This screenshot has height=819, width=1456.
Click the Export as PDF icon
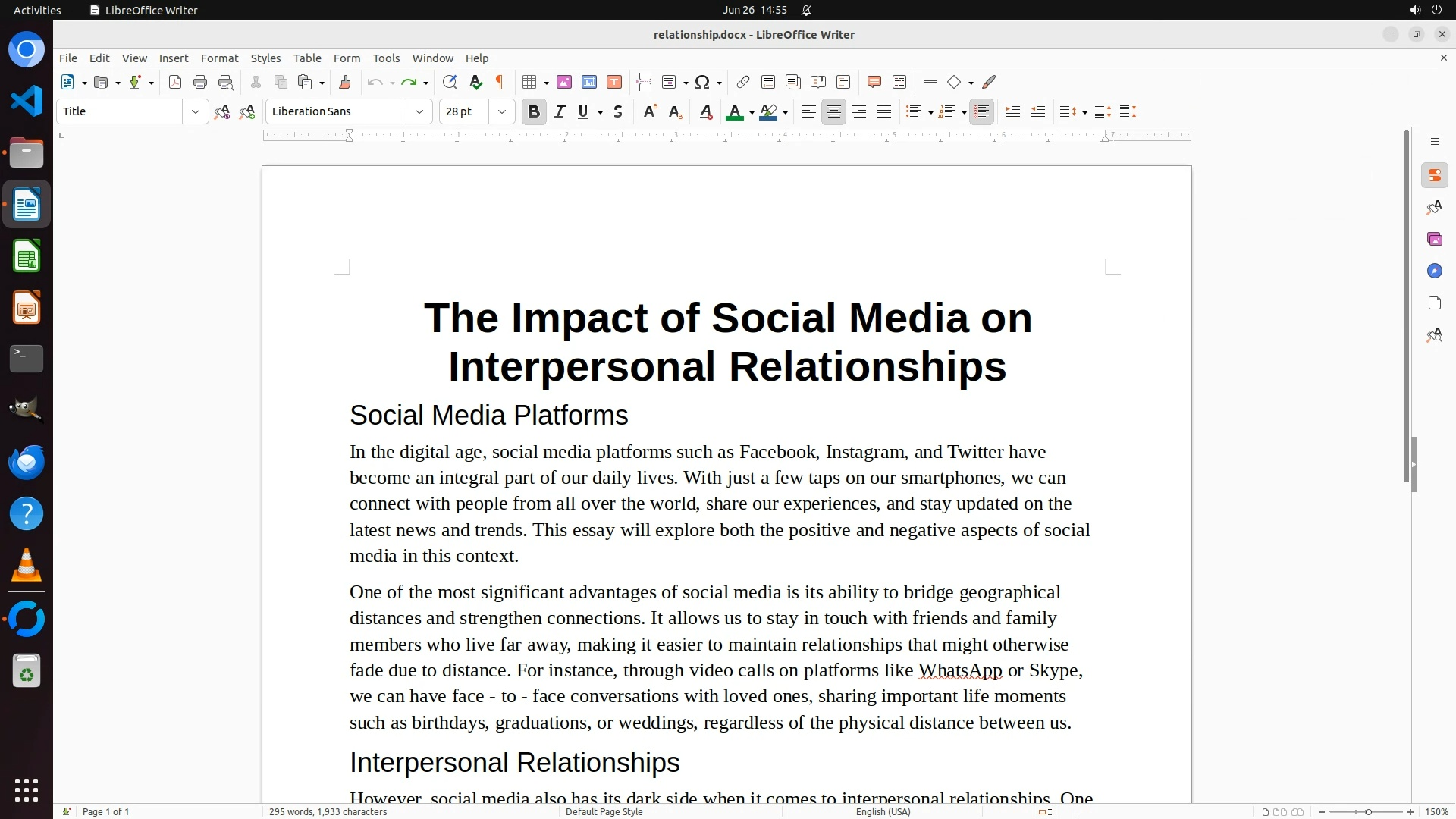point(175,82)
